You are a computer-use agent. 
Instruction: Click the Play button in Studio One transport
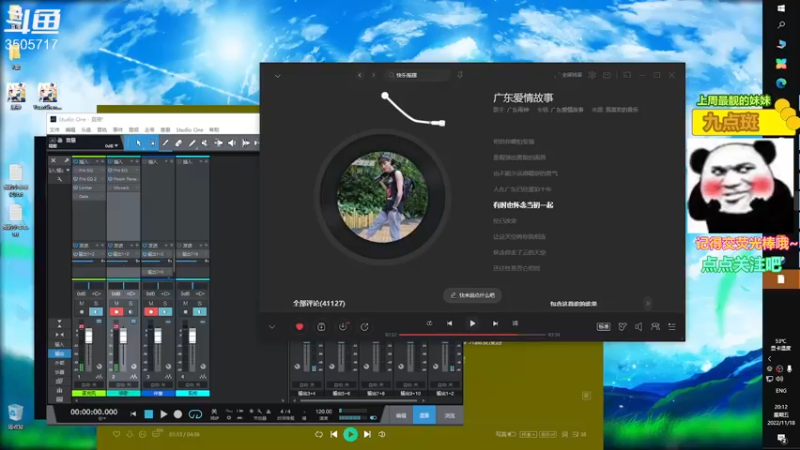click(163, 414)
